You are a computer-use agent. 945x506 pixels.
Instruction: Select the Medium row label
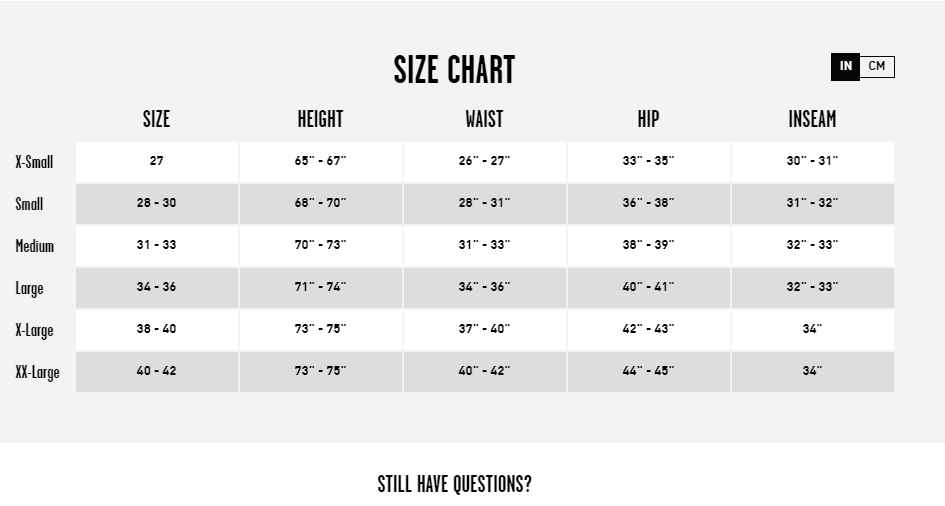(x=35, y=246)
